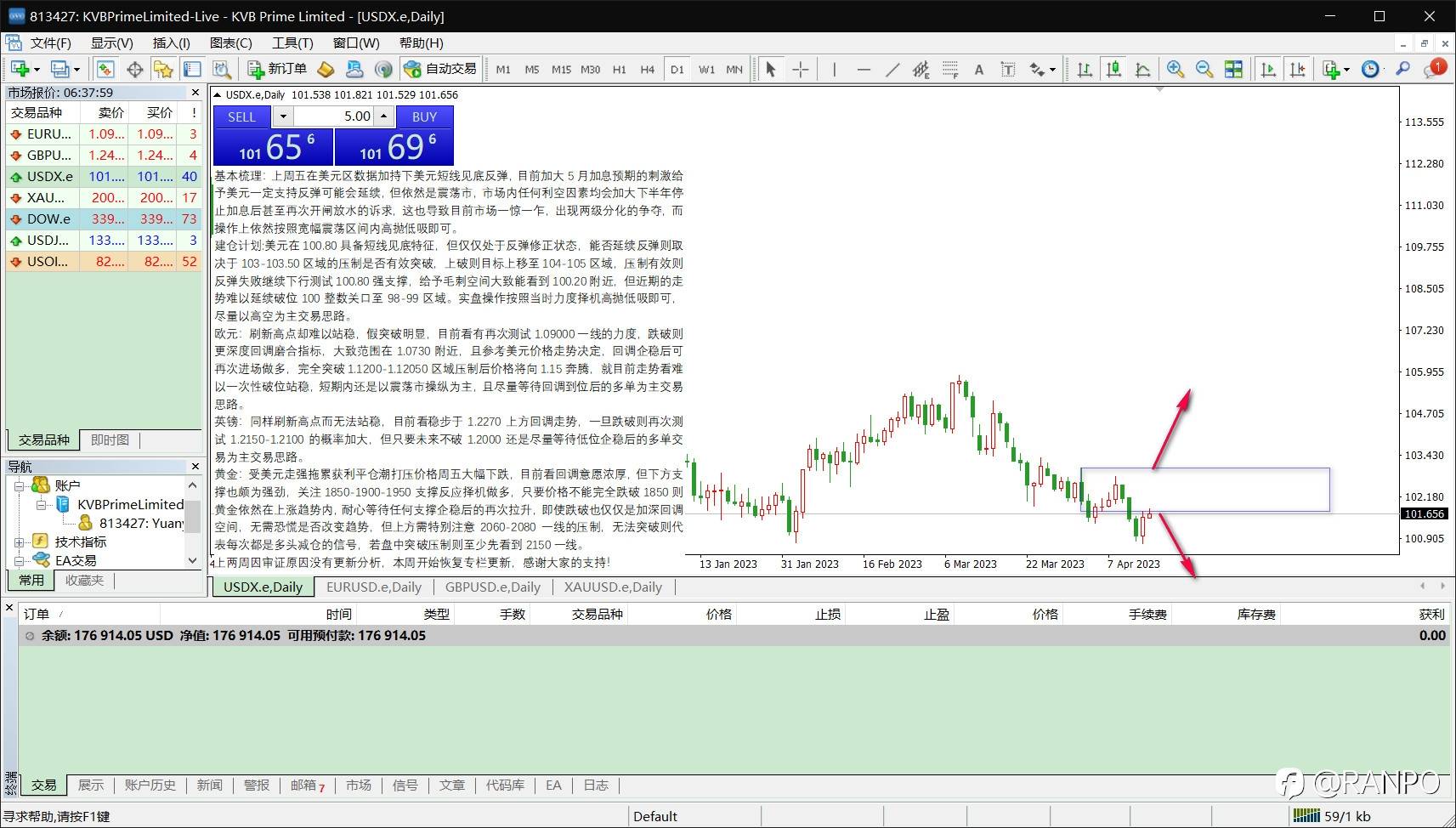Select the crosshair tool
This screenshot has width=1456, height=828.
pos(800,69)
